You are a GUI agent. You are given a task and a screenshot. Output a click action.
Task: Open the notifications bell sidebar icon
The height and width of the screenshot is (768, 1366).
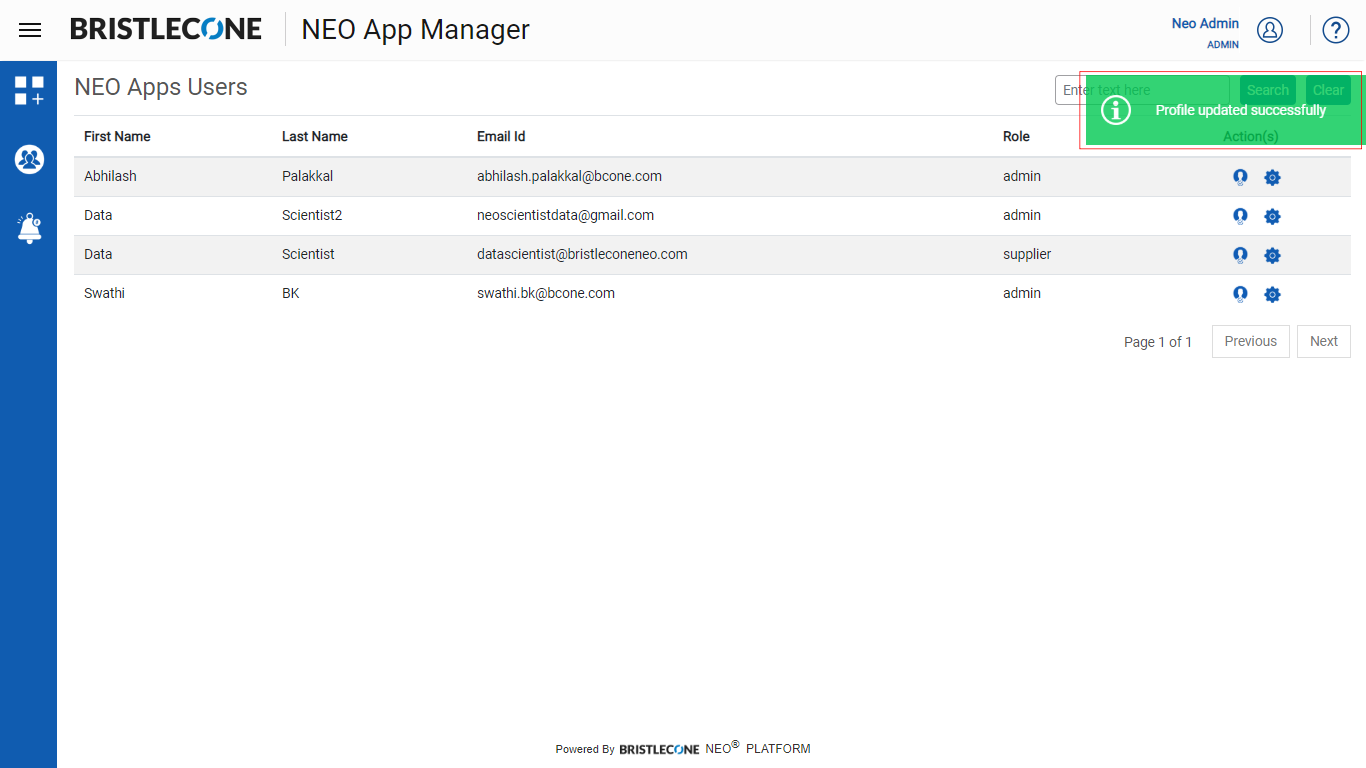coord(29,228)
